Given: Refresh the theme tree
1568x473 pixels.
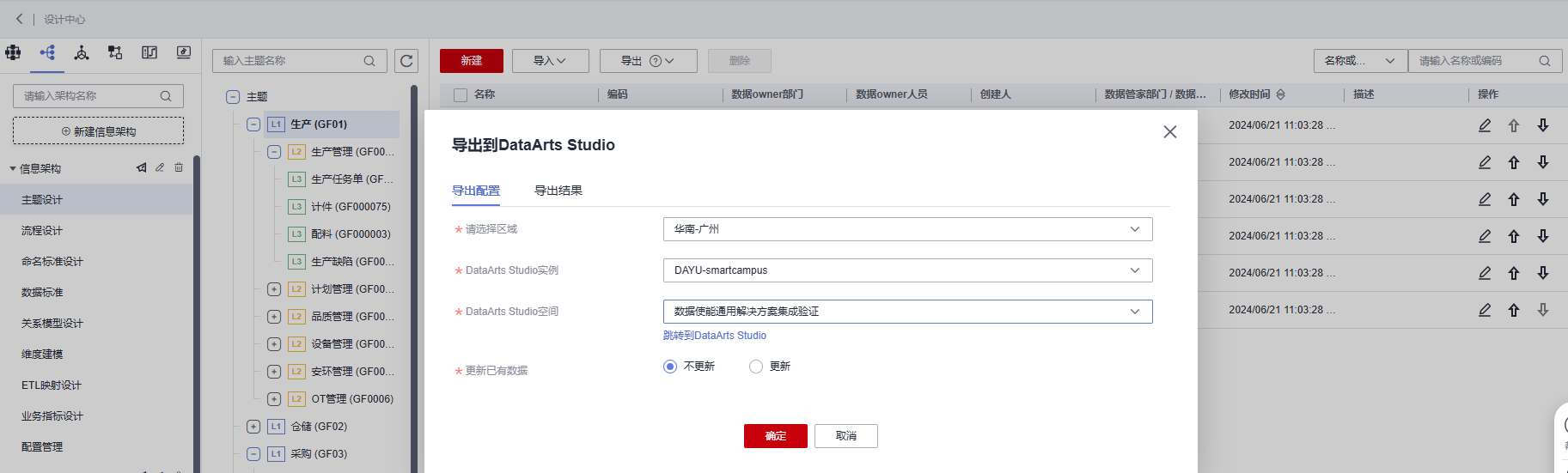Looking at the screenshot, I should pos(406,61).
